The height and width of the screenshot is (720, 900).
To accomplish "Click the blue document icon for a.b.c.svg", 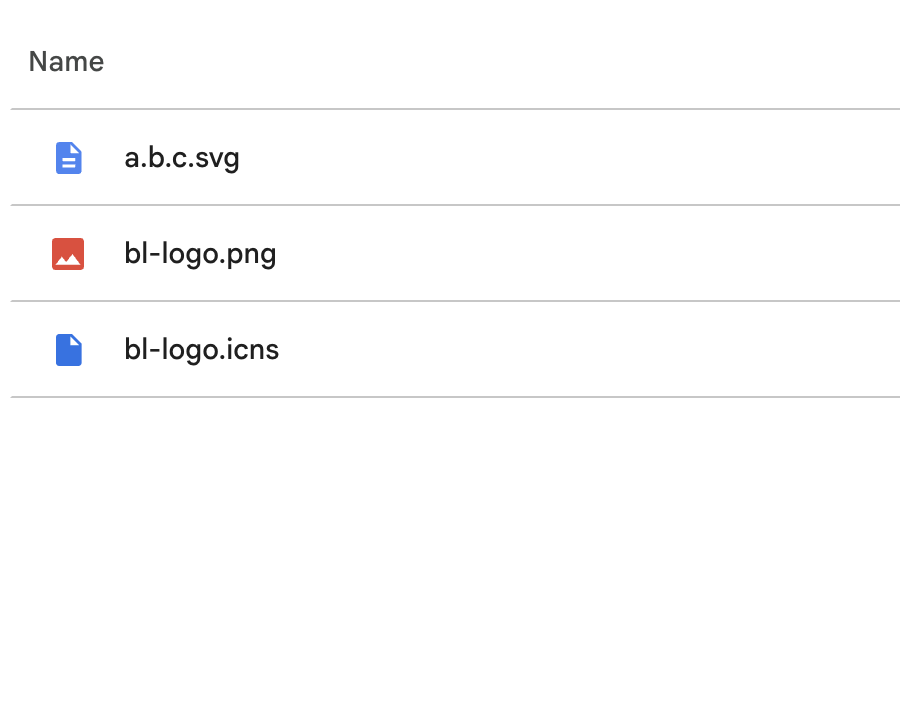I will (68, 158).
